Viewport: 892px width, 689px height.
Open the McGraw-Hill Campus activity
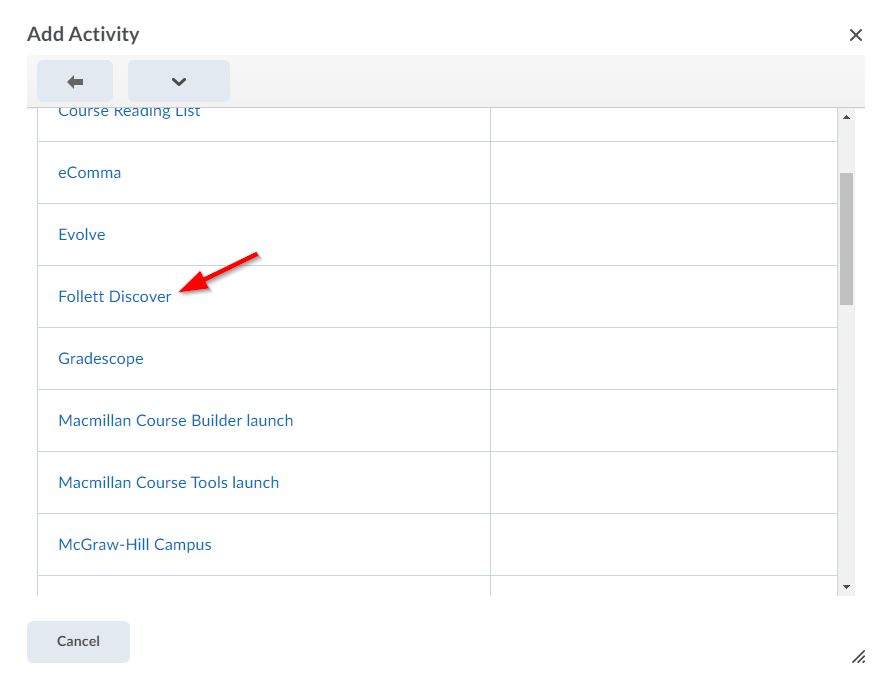[134, 544]
